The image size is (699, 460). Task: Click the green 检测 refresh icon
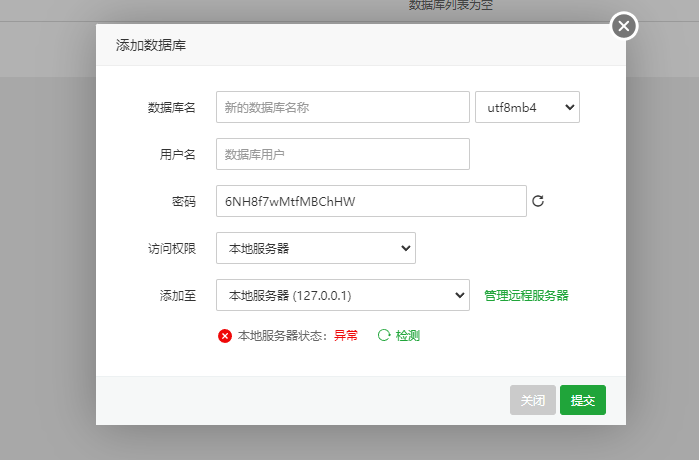pyautogui.click(x=384, y=335)
